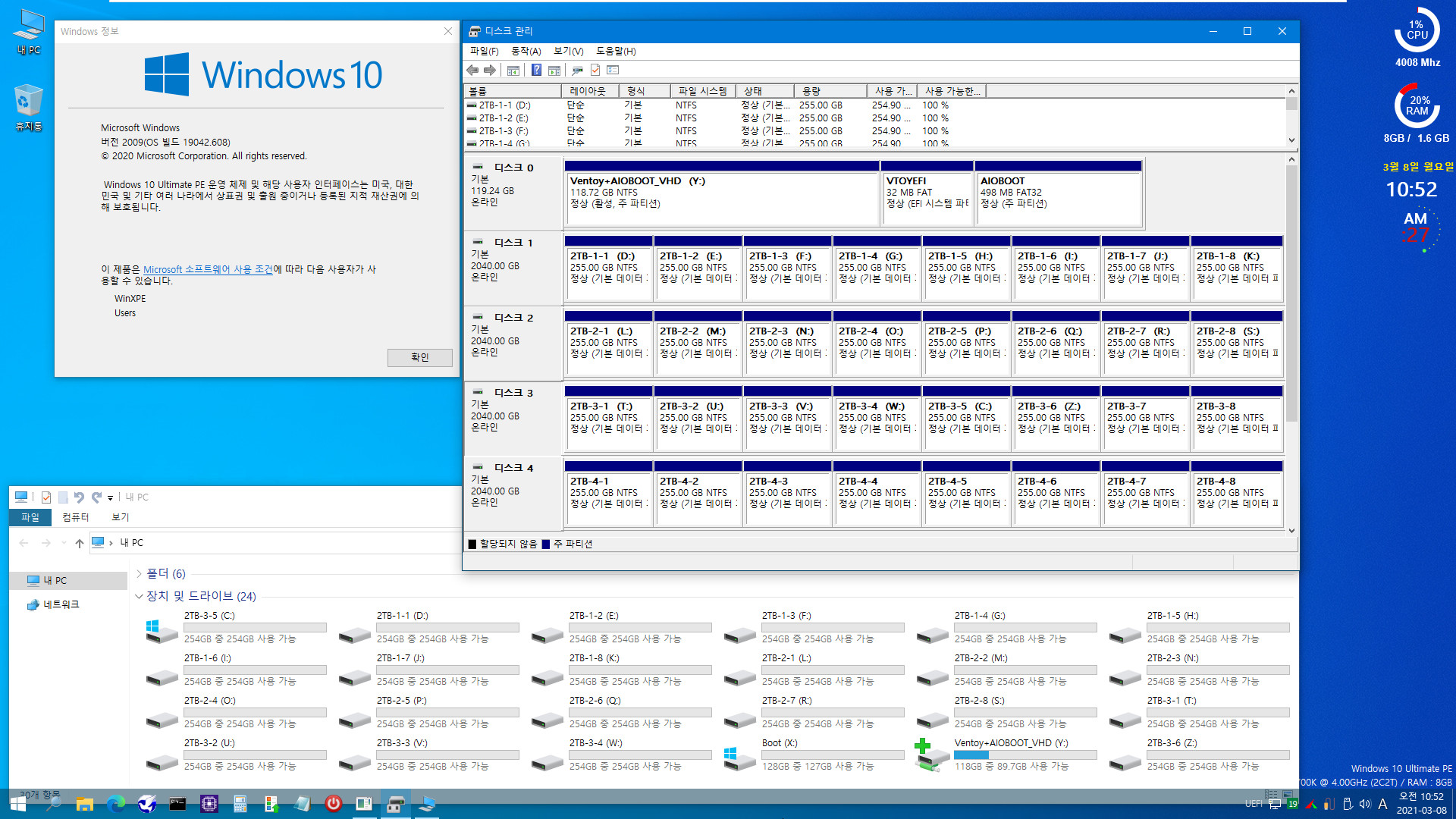Viewport: 1456px width, 819px height.
Task: Launch Microsoft Edge from taskbar
Action: [x=115, y=804]
